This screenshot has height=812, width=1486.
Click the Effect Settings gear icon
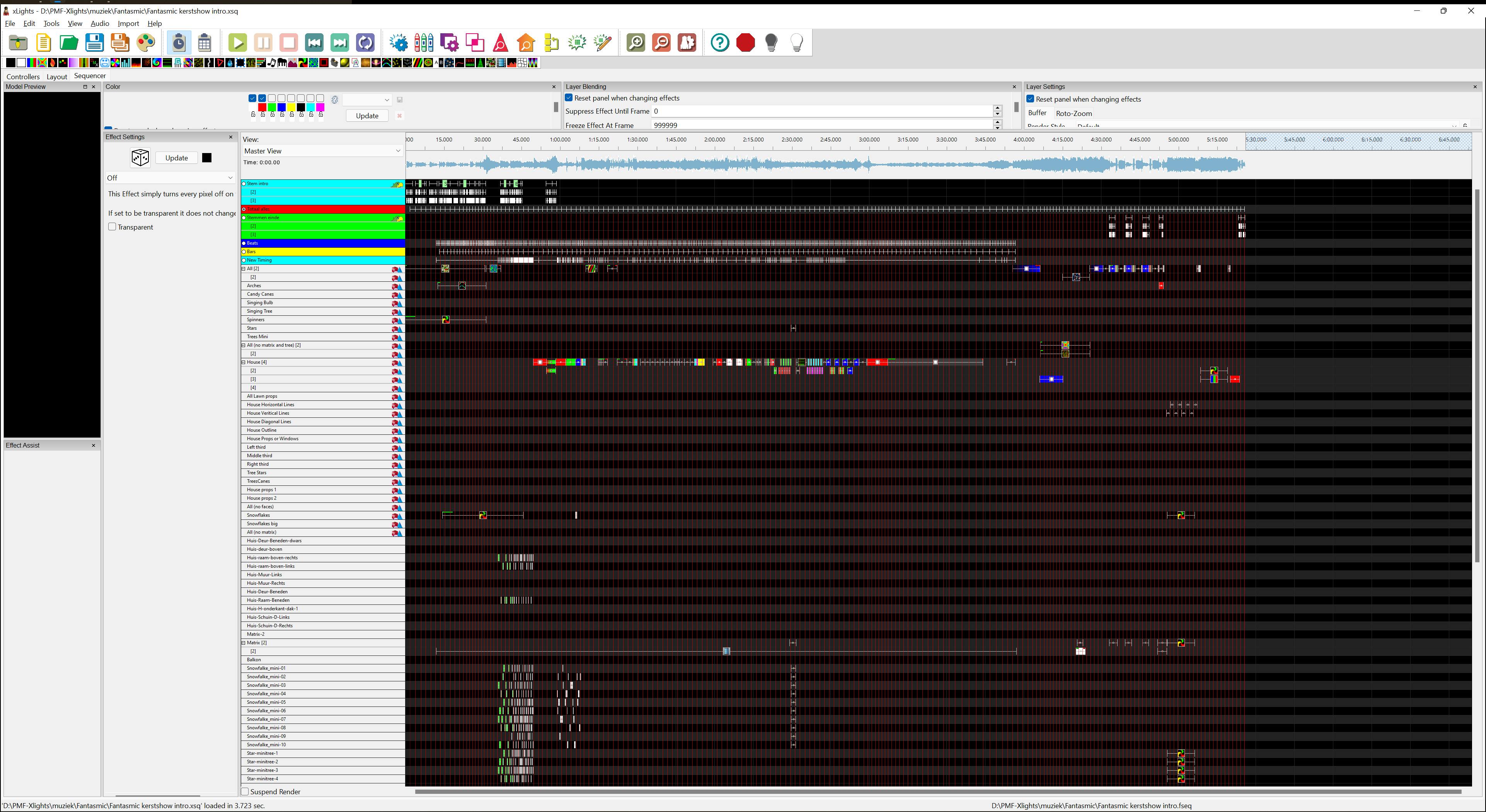(398, 43)
